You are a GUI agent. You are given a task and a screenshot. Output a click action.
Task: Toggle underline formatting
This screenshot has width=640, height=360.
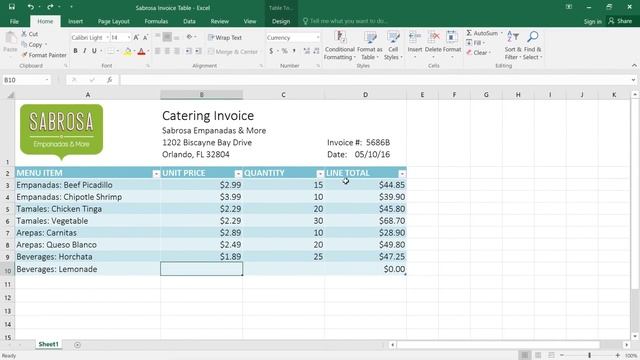pyautogui.click(x=94, y=51)
